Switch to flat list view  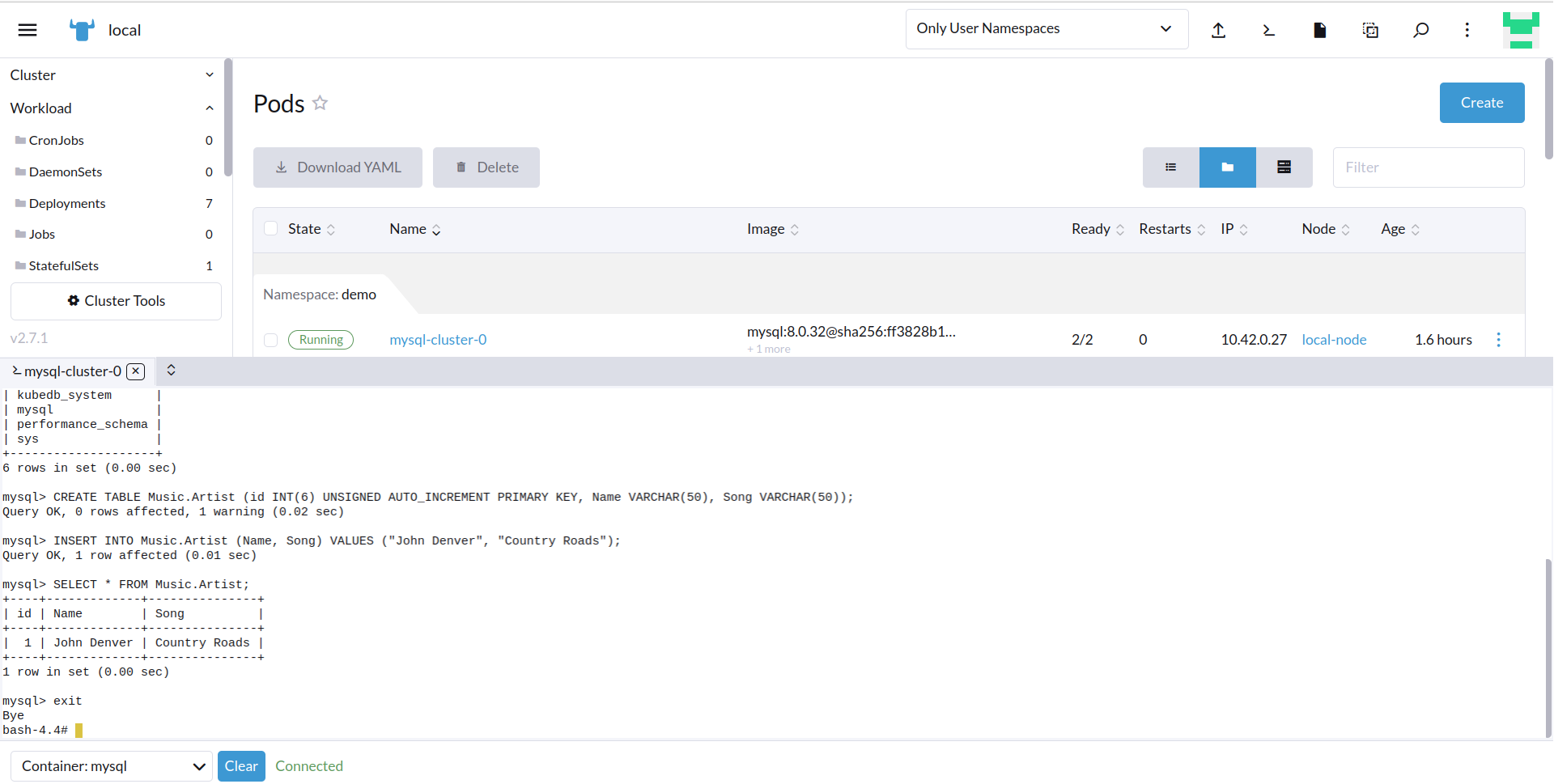tap(1170, 167)
